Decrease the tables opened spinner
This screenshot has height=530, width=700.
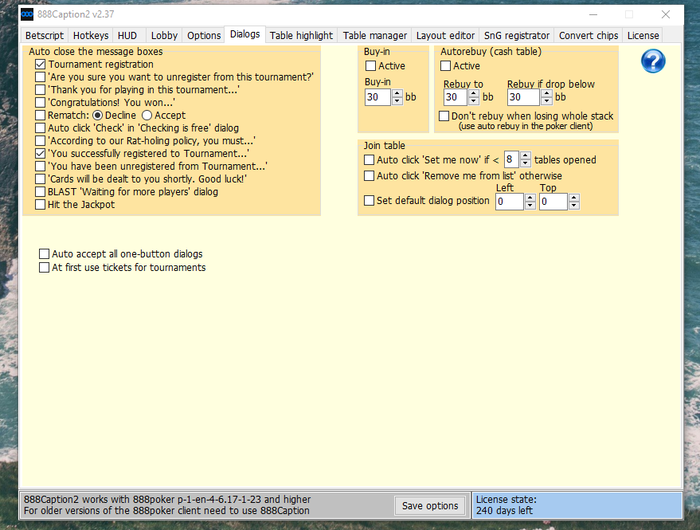(x=525, y=163)
